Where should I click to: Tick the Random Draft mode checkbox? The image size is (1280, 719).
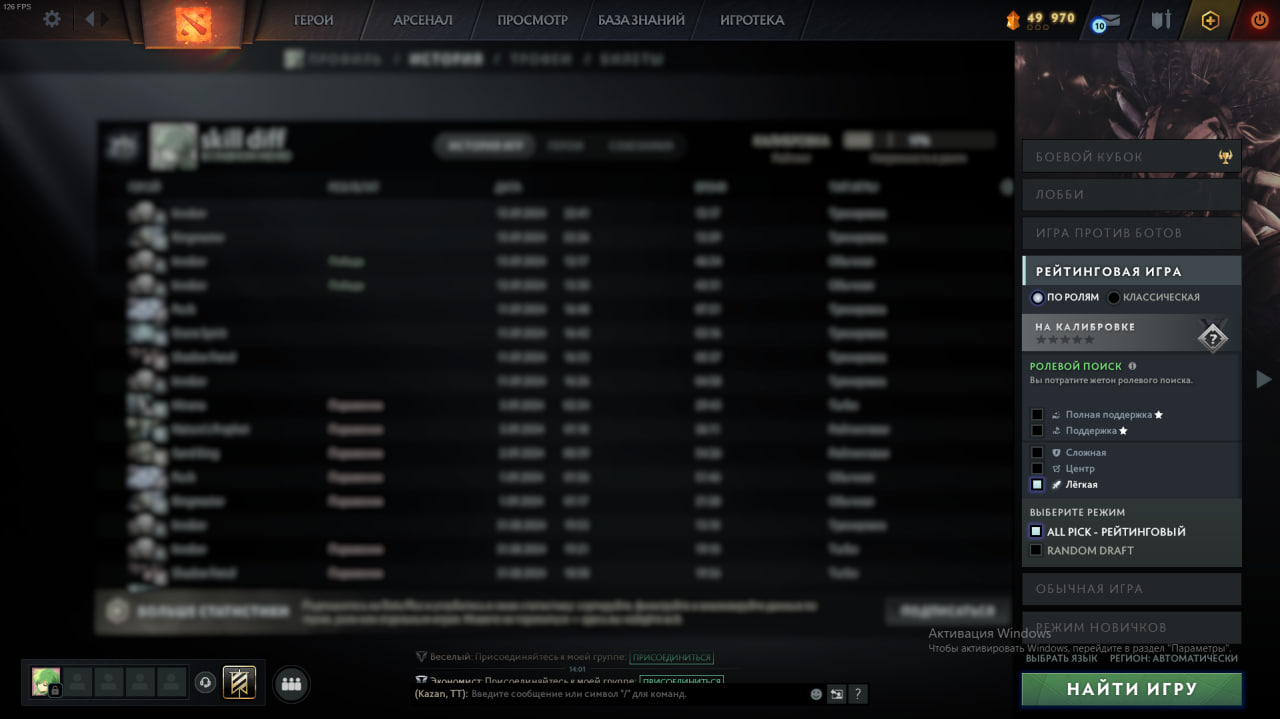point(1036,550)
